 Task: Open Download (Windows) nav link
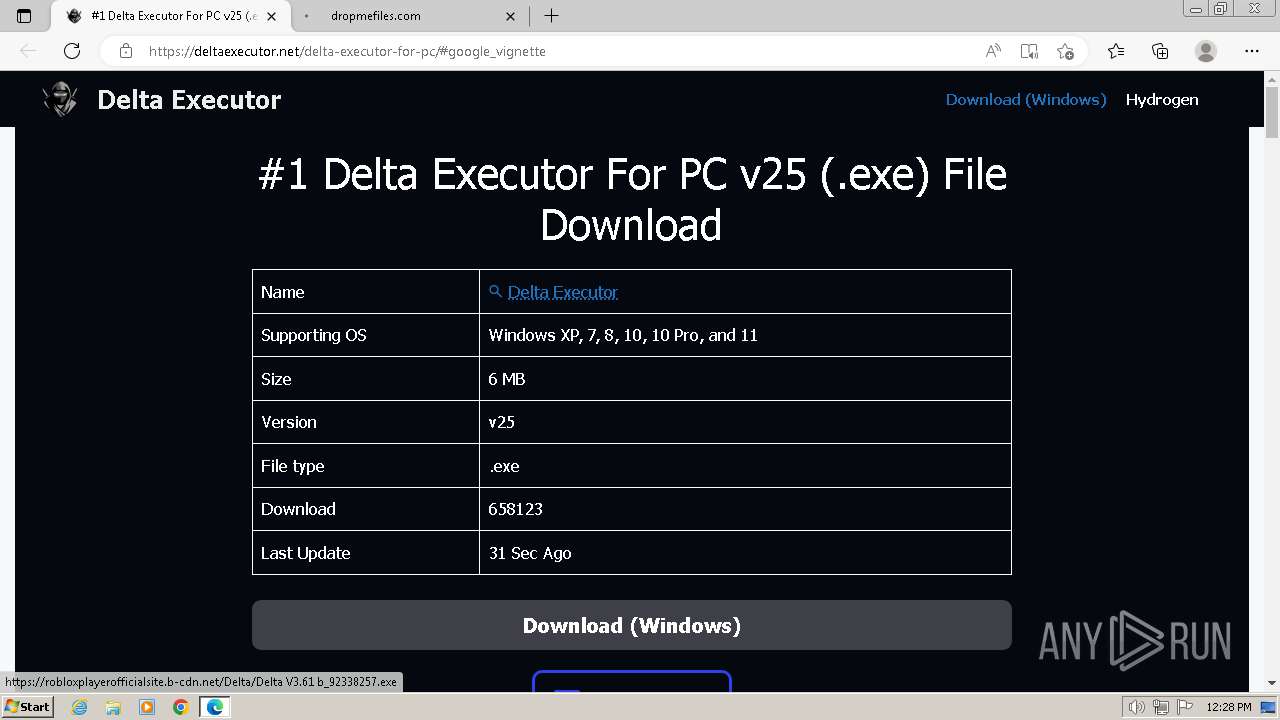tap(1026, 99)
